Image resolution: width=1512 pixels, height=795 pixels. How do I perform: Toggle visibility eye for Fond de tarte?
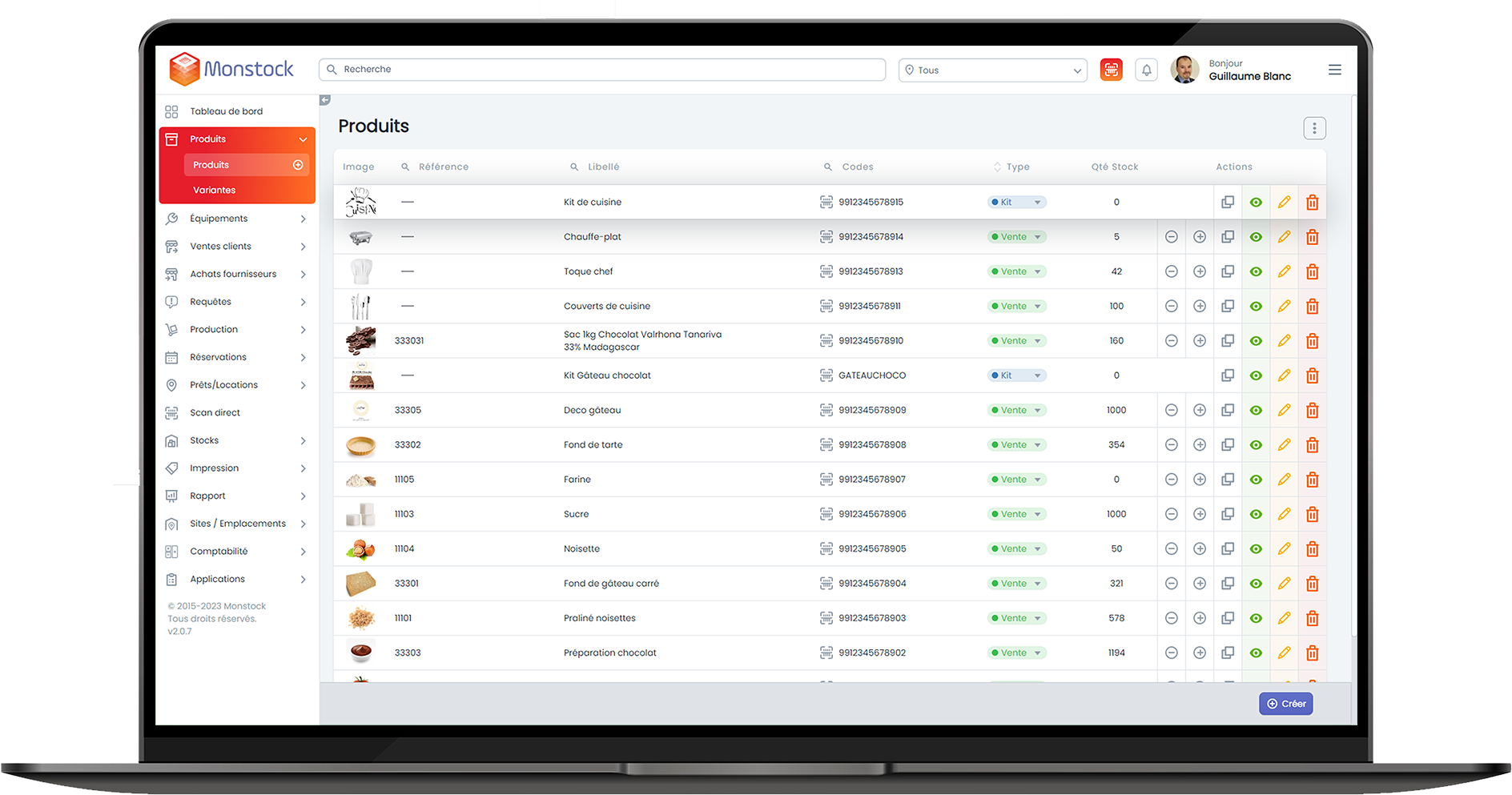point(1256,444)
